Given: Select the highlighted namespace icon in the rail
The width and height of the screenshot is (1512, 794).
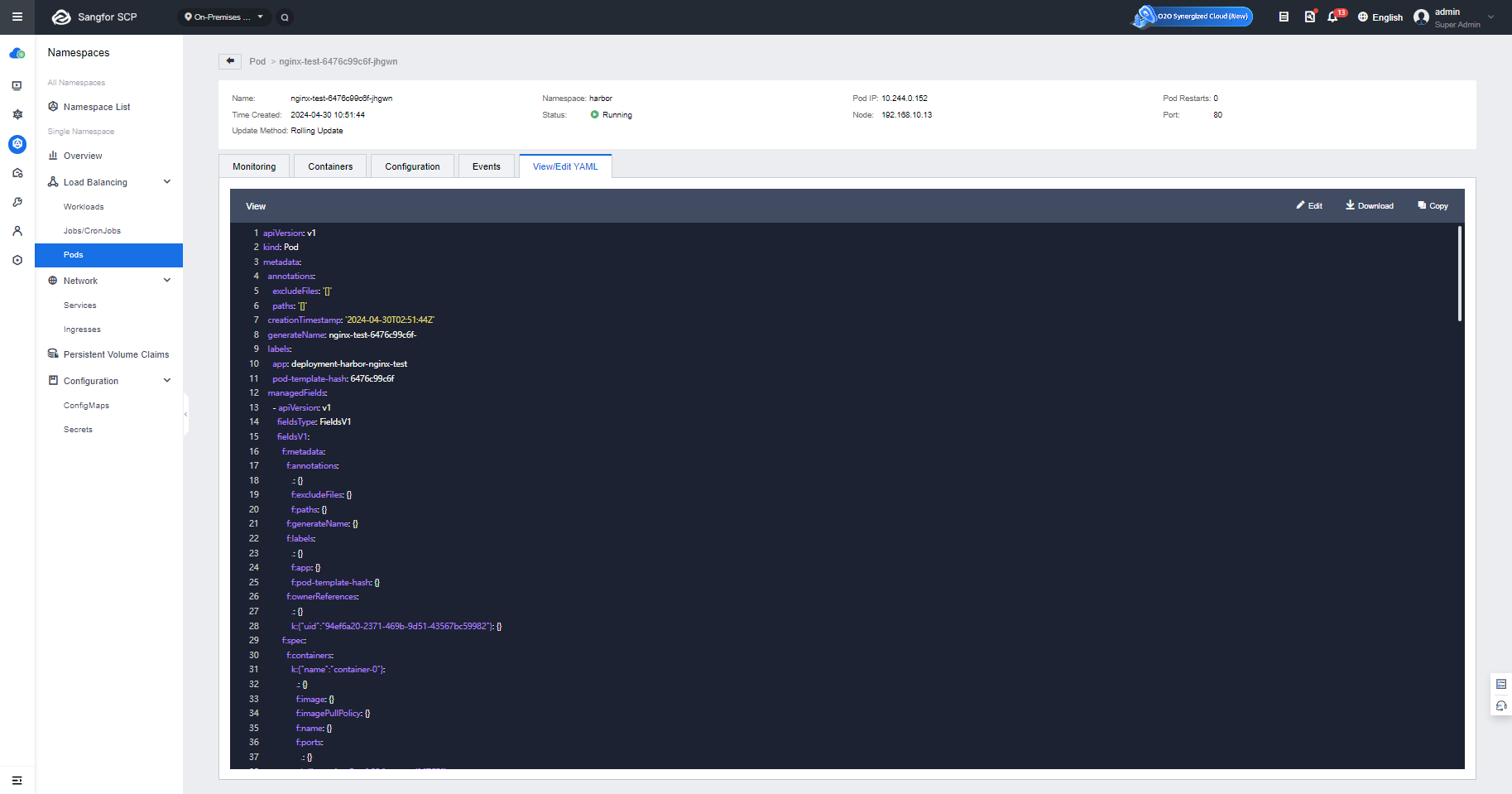Looking at the screenshot, I should [17, 144].
